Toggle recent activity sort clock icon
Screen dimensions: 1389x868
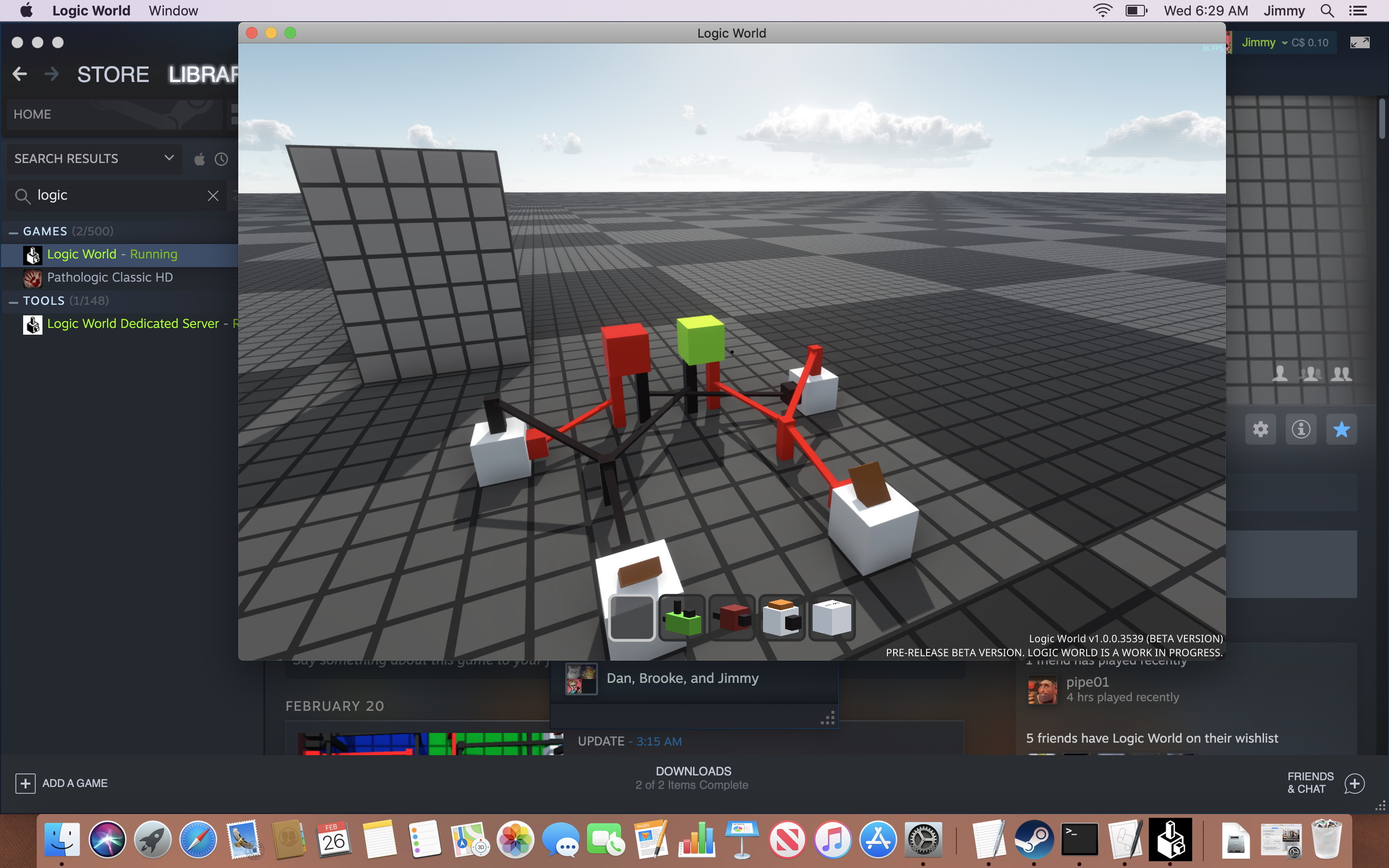(x=221, y=159)
